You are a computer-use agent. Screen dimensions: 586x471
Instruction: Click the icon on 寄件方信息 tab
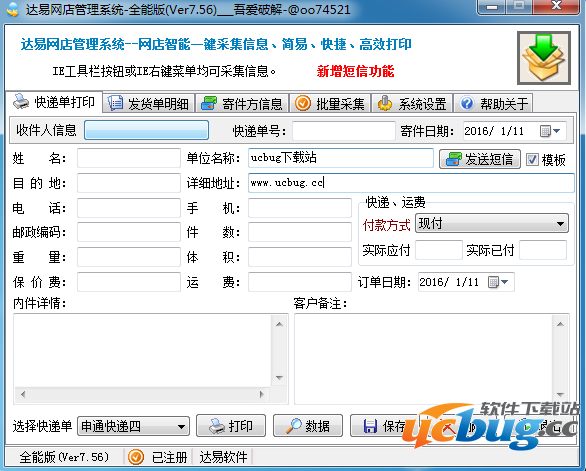point(209,104)
